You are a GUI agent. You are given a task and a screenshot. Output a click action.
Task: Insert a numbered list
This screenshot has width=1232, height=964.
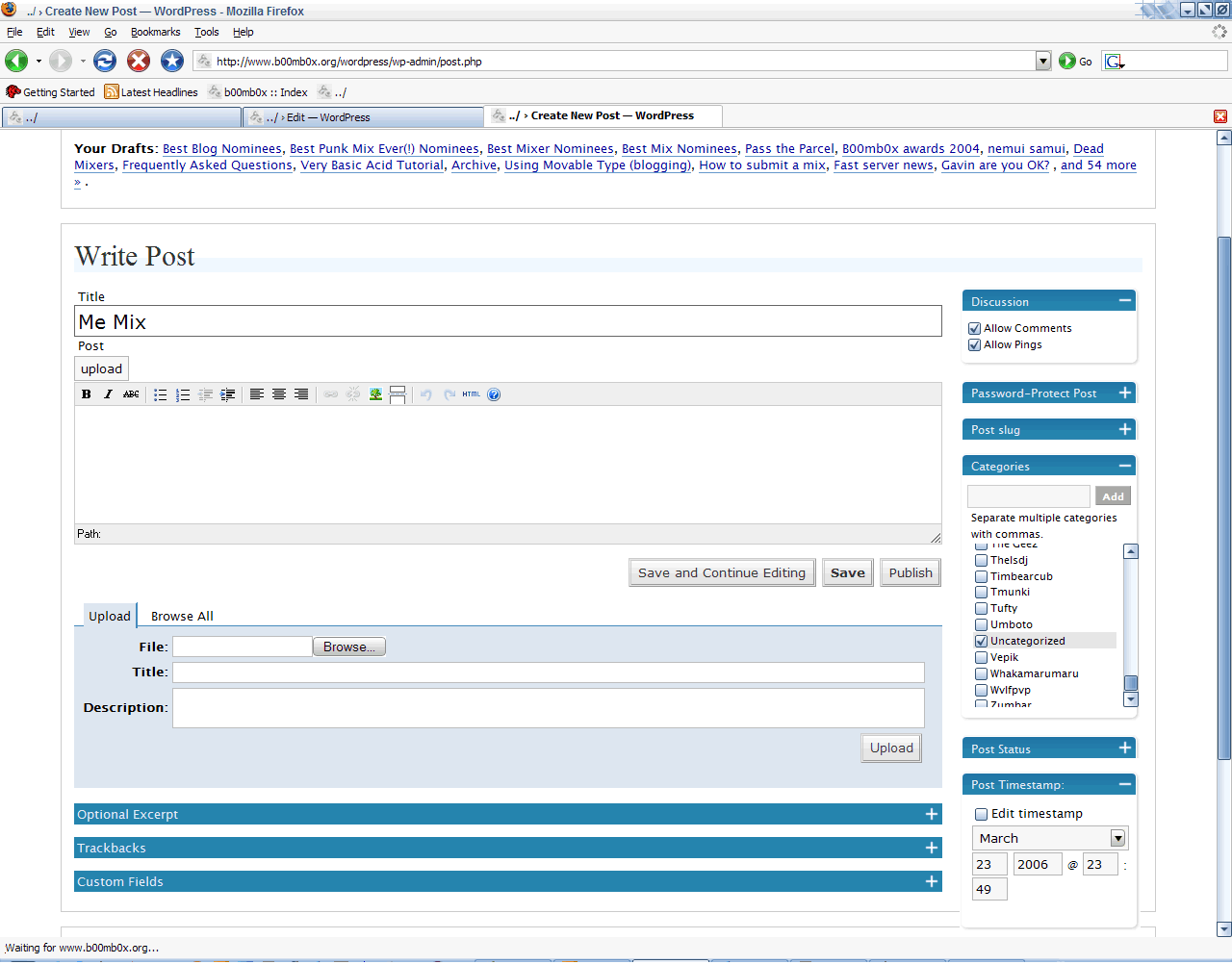(x=183, y=394)
